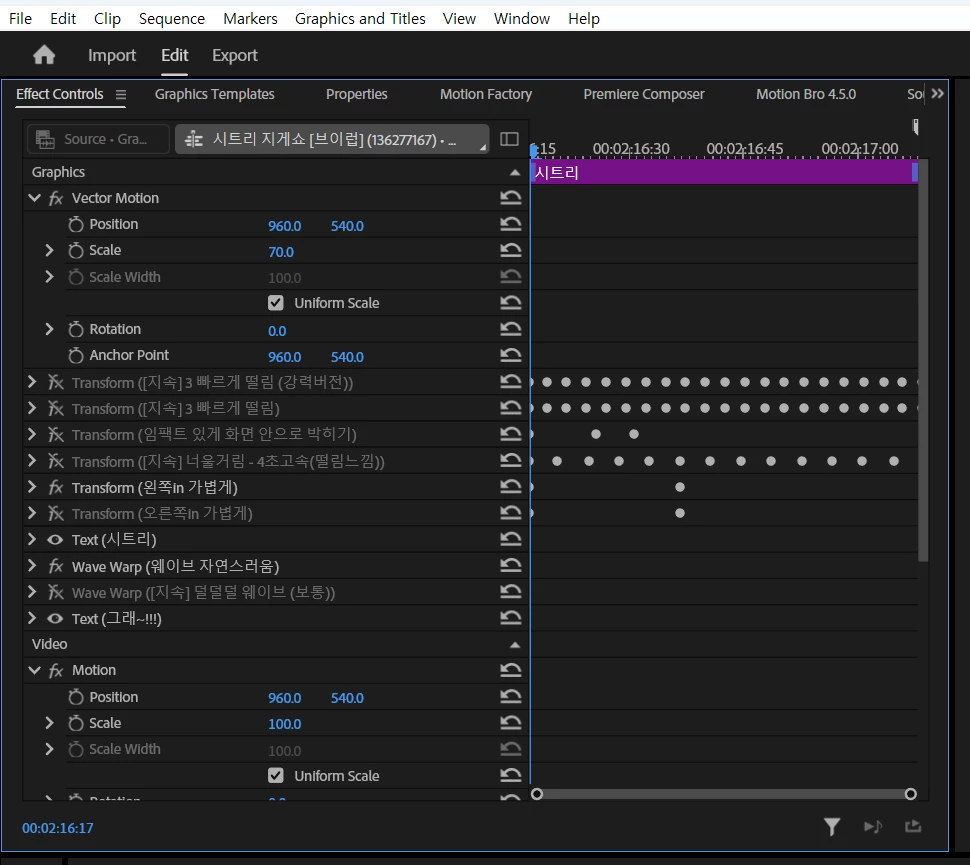Switch to the Premiere Composer tab
Image resolution: width=970 pixels, height=865 pixels.
pyautogui.click(x=643, y=94)
